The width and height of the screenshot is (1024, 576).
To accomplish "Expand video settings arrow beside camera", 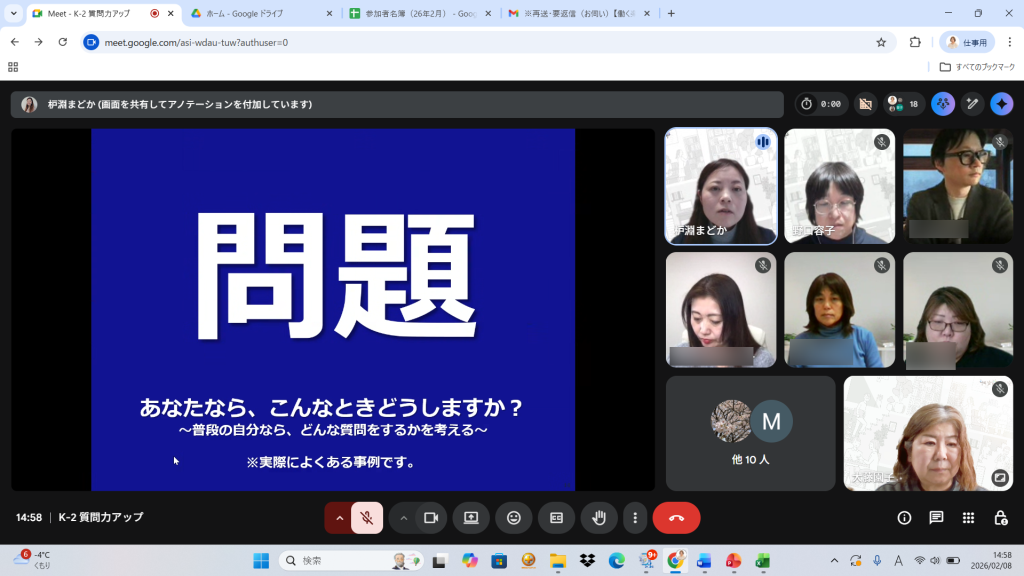I will coord(404,518).
